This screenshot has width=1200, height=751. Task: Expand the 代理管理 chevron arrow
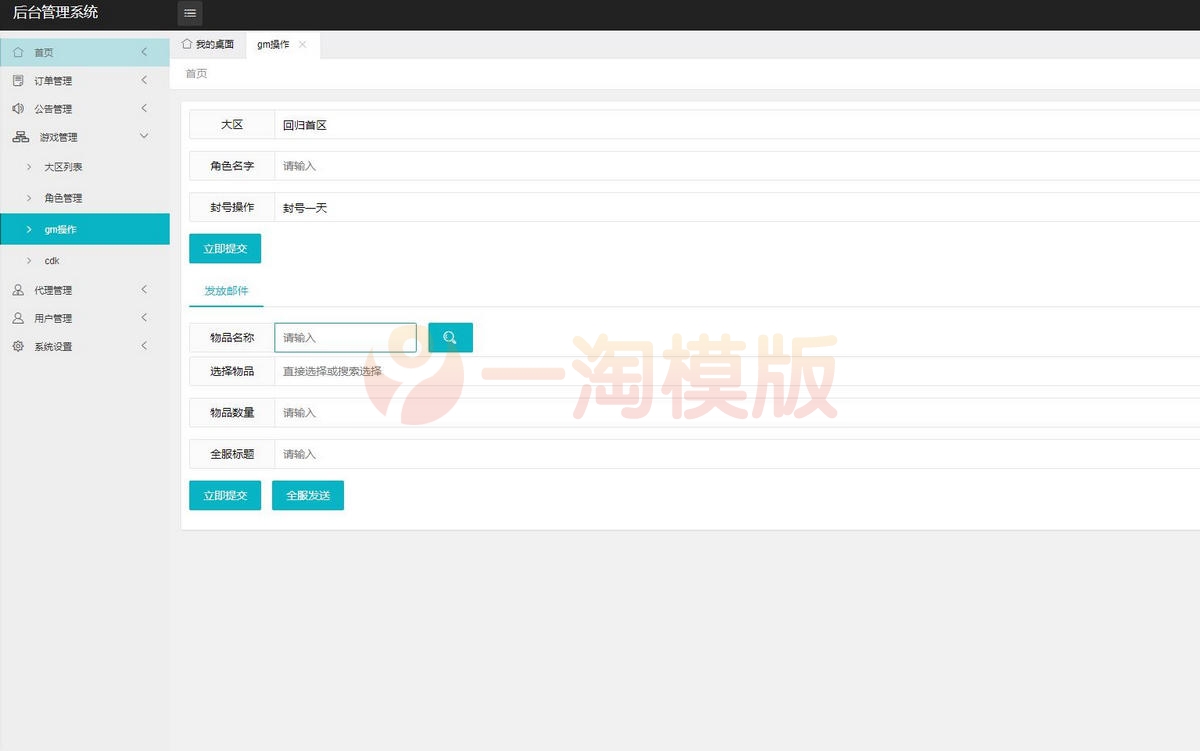(144, 290)
